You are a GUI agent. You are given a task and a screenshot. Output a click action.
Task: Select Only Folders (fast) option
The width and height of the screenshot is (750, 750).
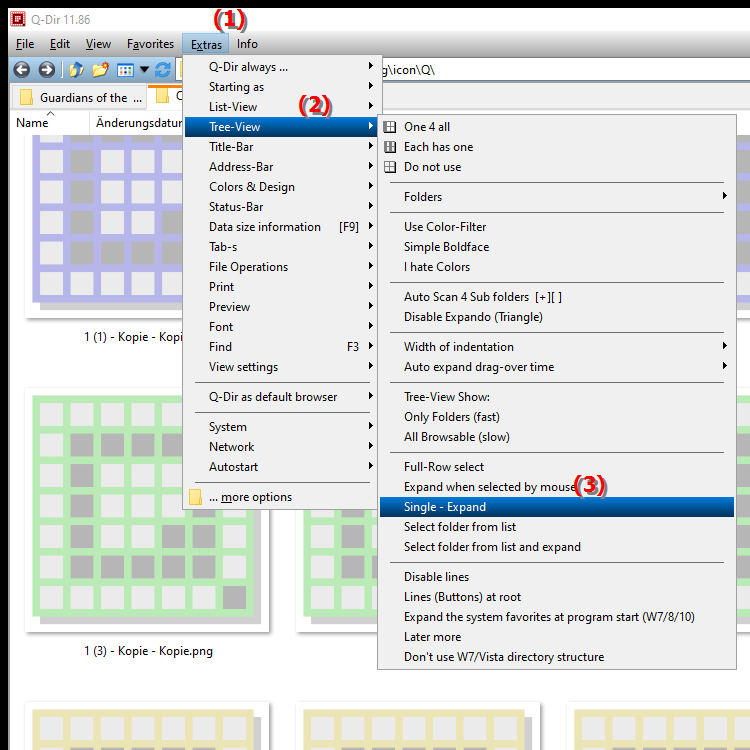point(557,417)
